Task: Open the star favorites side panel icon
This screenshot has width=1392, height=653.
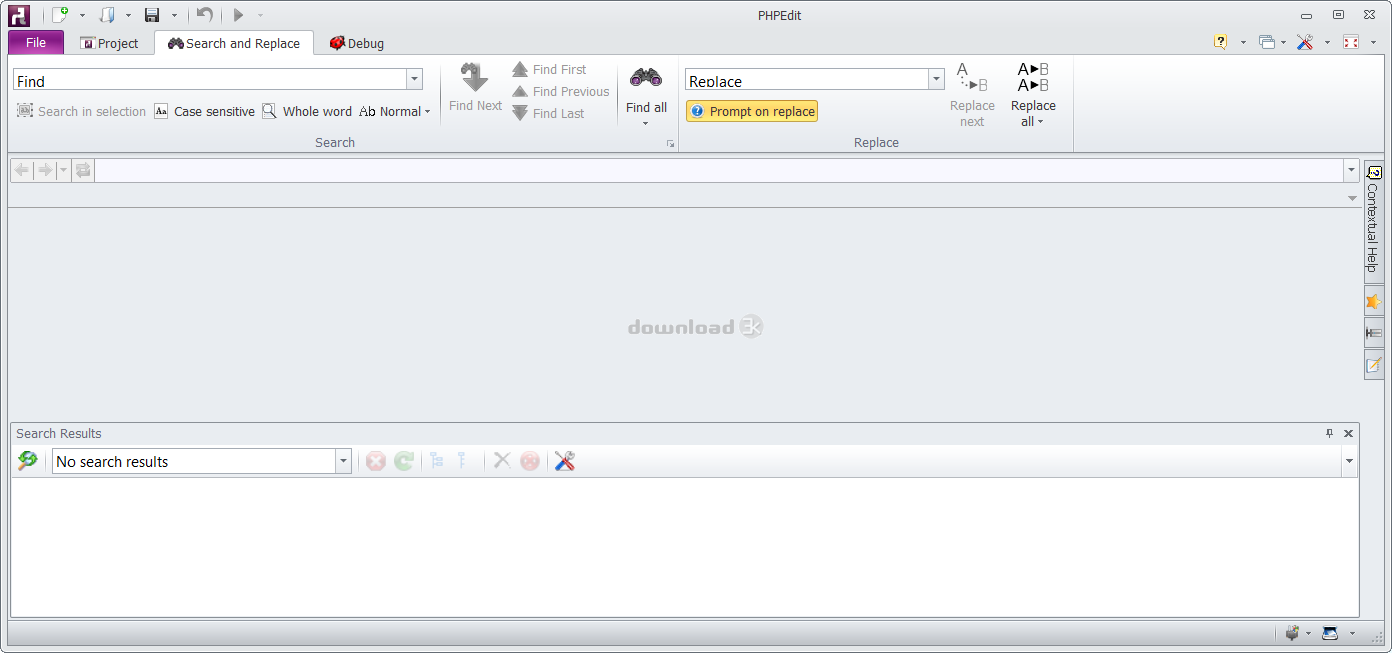Action: pyautogui.click(x=1374, y=301)
